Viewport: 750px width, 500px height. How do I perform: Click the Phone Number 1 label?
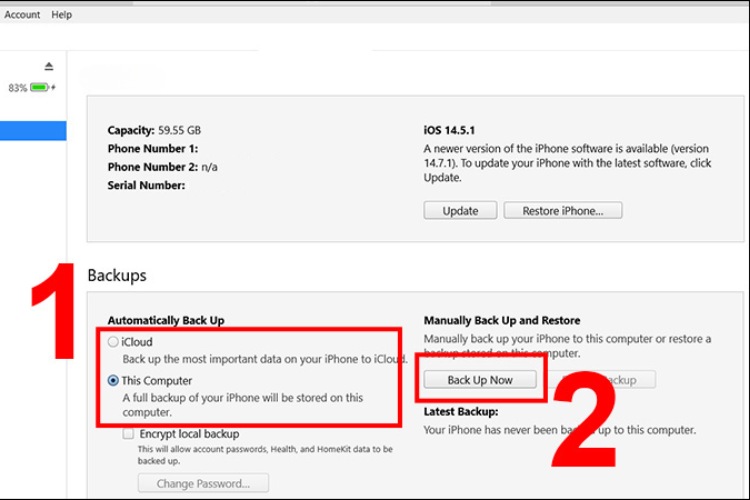click(x=153, y=149)
